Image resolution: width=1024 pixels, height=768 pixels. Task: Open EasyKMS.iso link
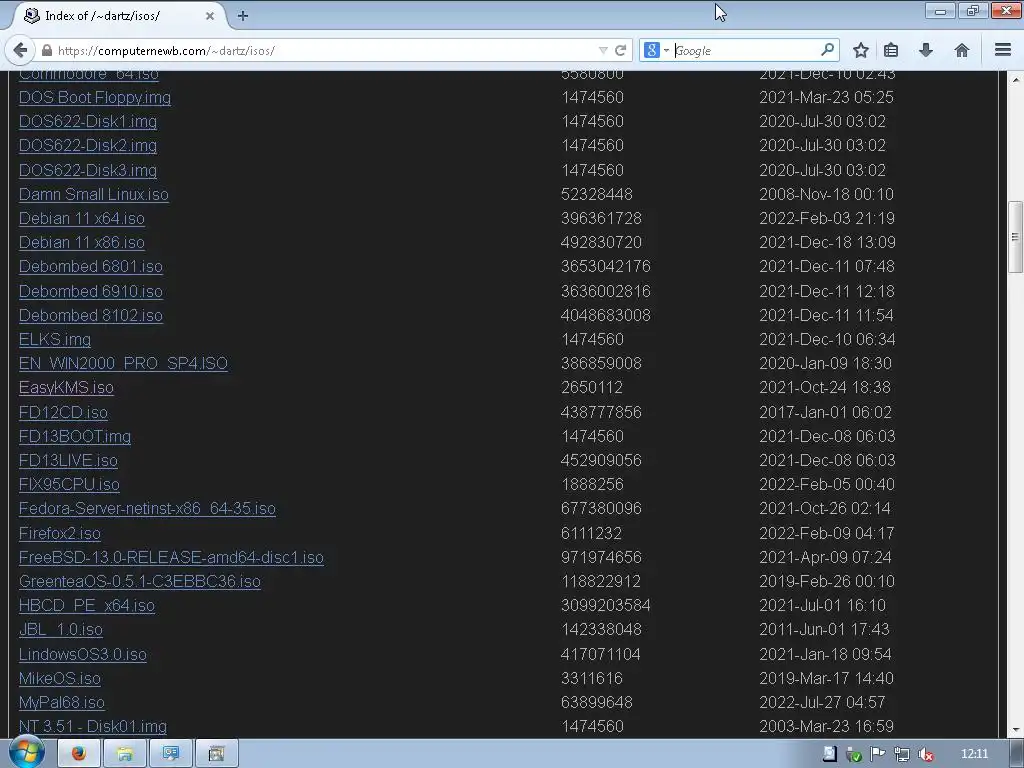66,387
